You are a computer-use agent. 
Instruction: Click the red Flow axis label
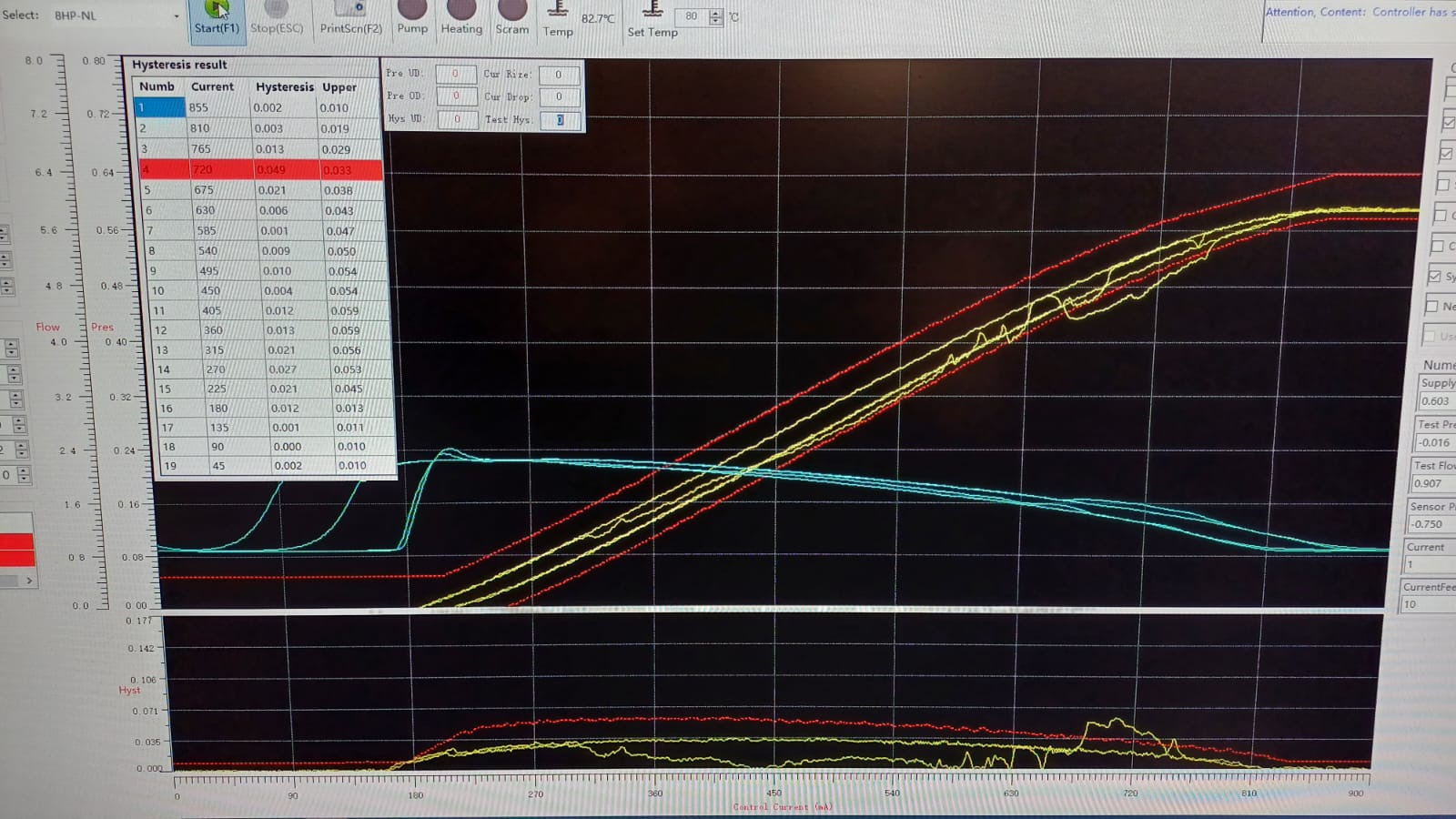tap(47, 327)
